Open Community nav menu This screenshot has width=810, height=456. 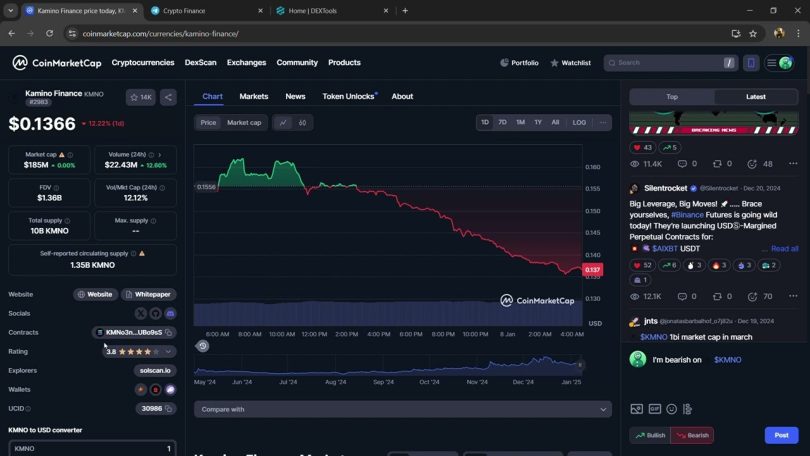297,62
